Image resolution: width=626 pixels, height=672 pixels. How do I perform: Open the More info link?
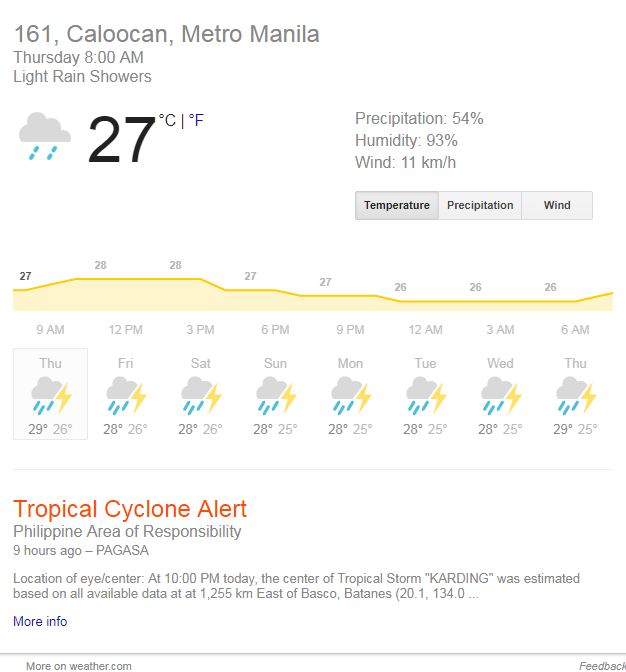[40, 621]
